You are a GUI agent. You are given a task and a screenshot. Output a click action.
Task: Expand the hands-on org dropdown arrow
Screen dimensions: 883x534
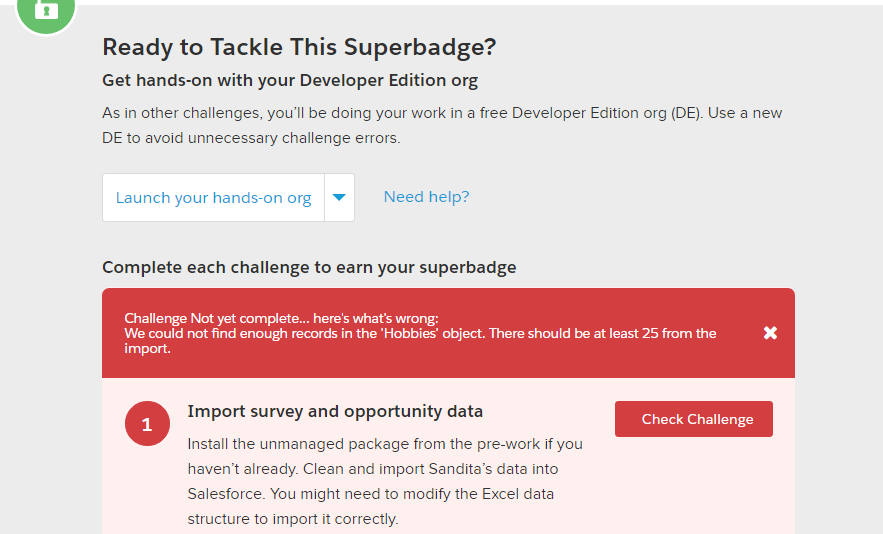pos(339,197)
